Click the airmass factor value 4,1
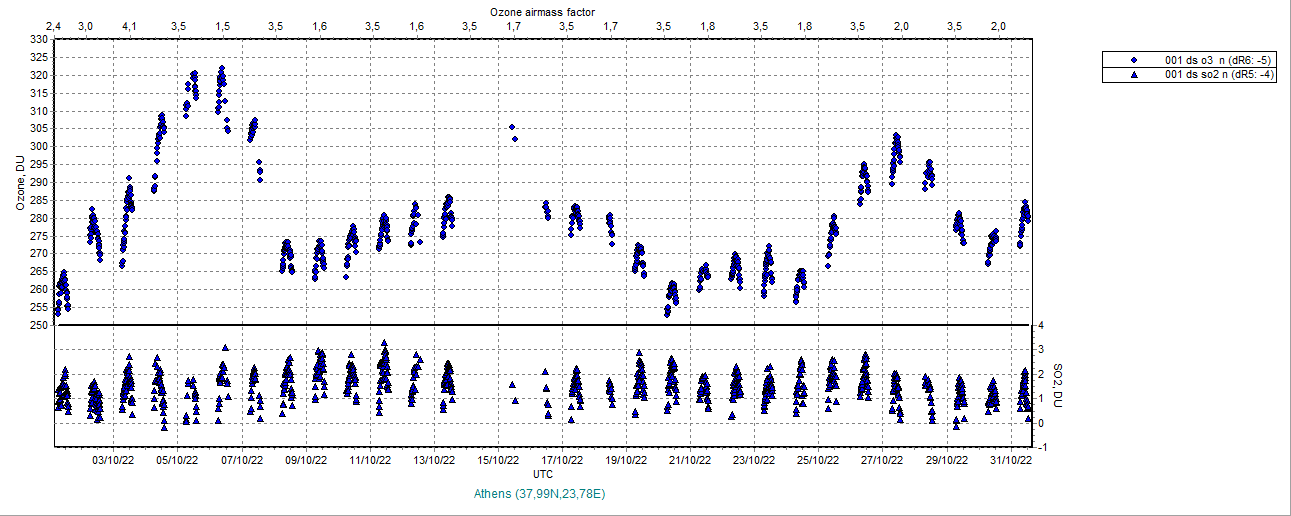Screen dimensions: 1291x516 click(x=129, y=25)
